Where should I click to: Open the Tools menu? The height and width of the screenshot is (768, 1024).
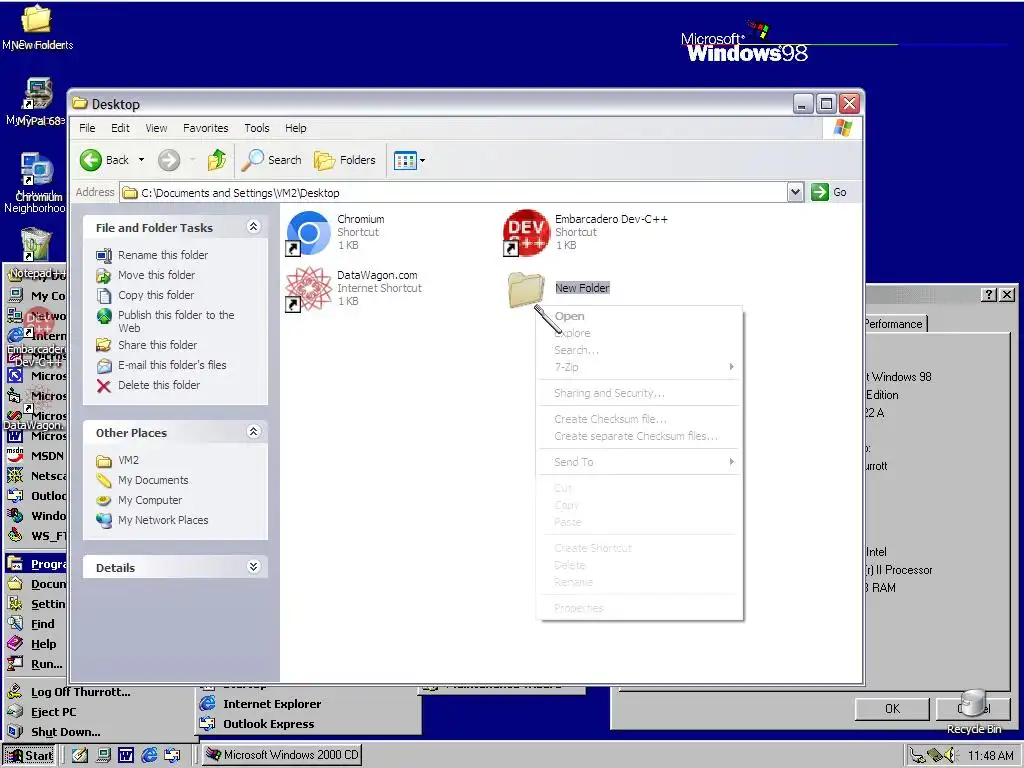click(x=257, y=128)
